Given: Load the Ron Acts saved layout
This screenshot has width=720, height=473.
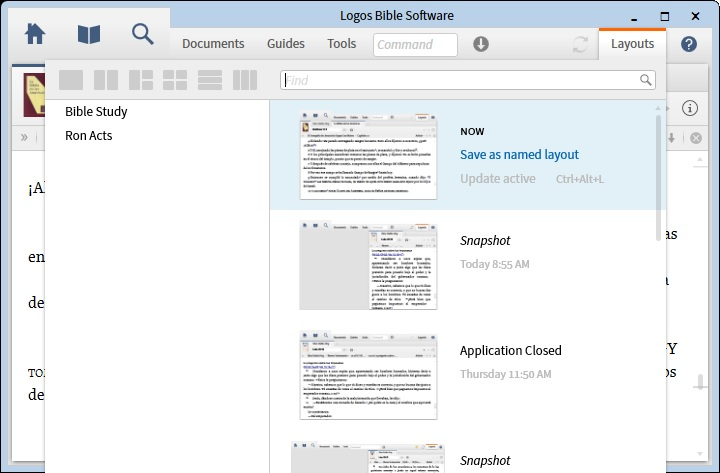Looking at the screenshot, I should point(89,135).
